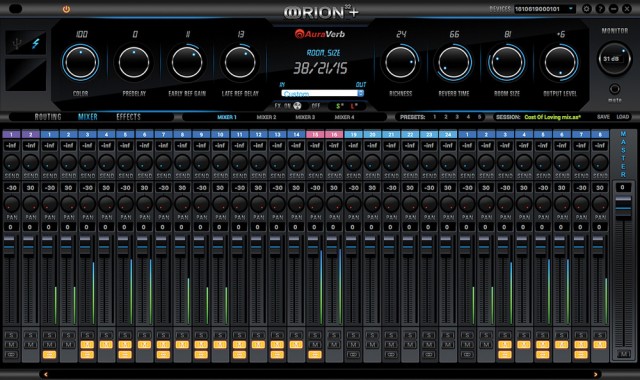Click the Richness knob
This screenshot has height=380, width=640.
400,62
